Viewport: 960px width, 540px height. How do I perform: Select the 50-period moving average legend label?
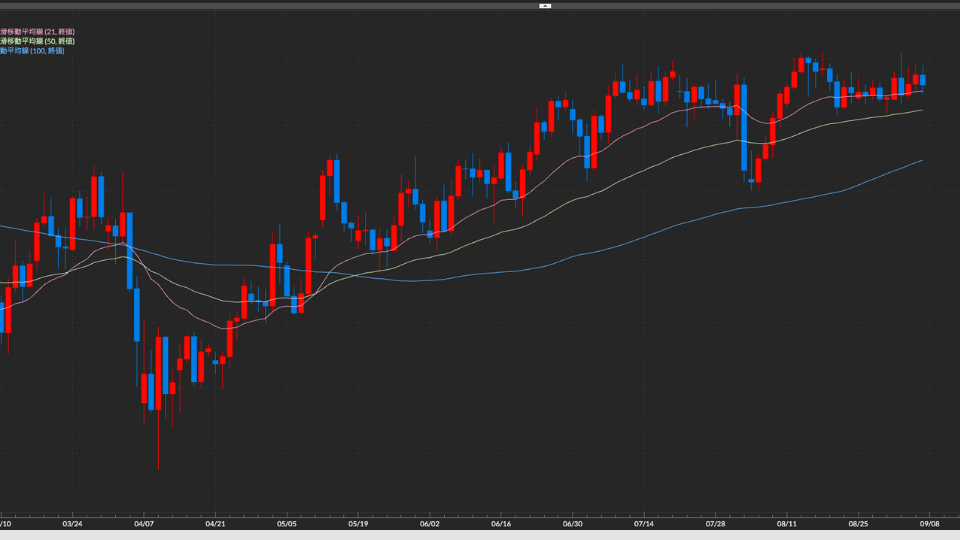click(37, 39)
